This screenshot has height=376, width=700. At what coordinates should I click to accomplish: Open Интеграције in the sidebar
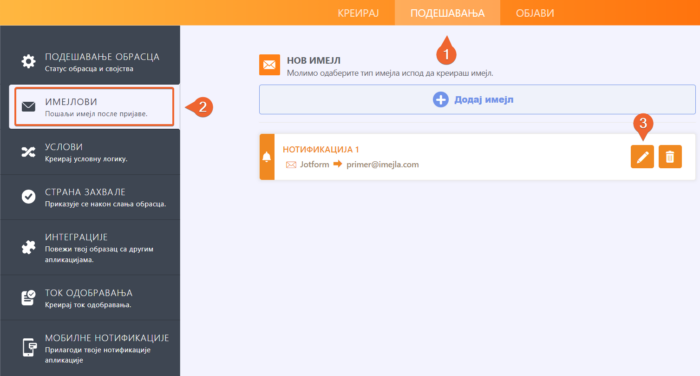(90, 247)
